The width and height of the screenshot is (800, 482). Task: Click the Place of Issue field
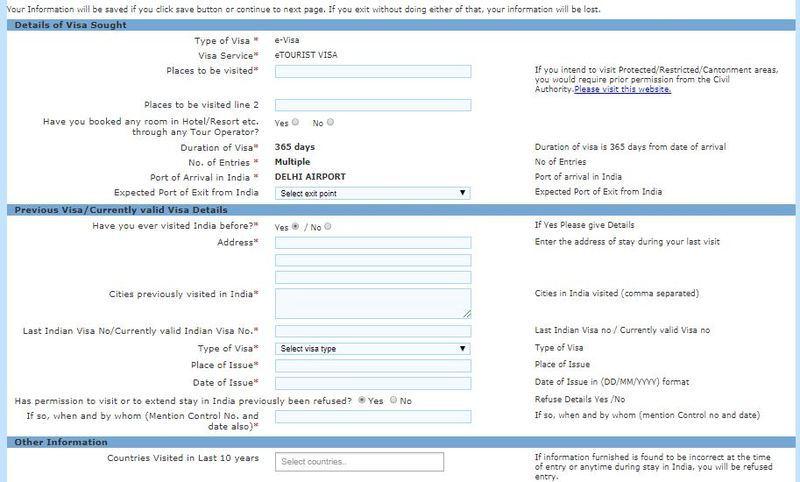372,365
